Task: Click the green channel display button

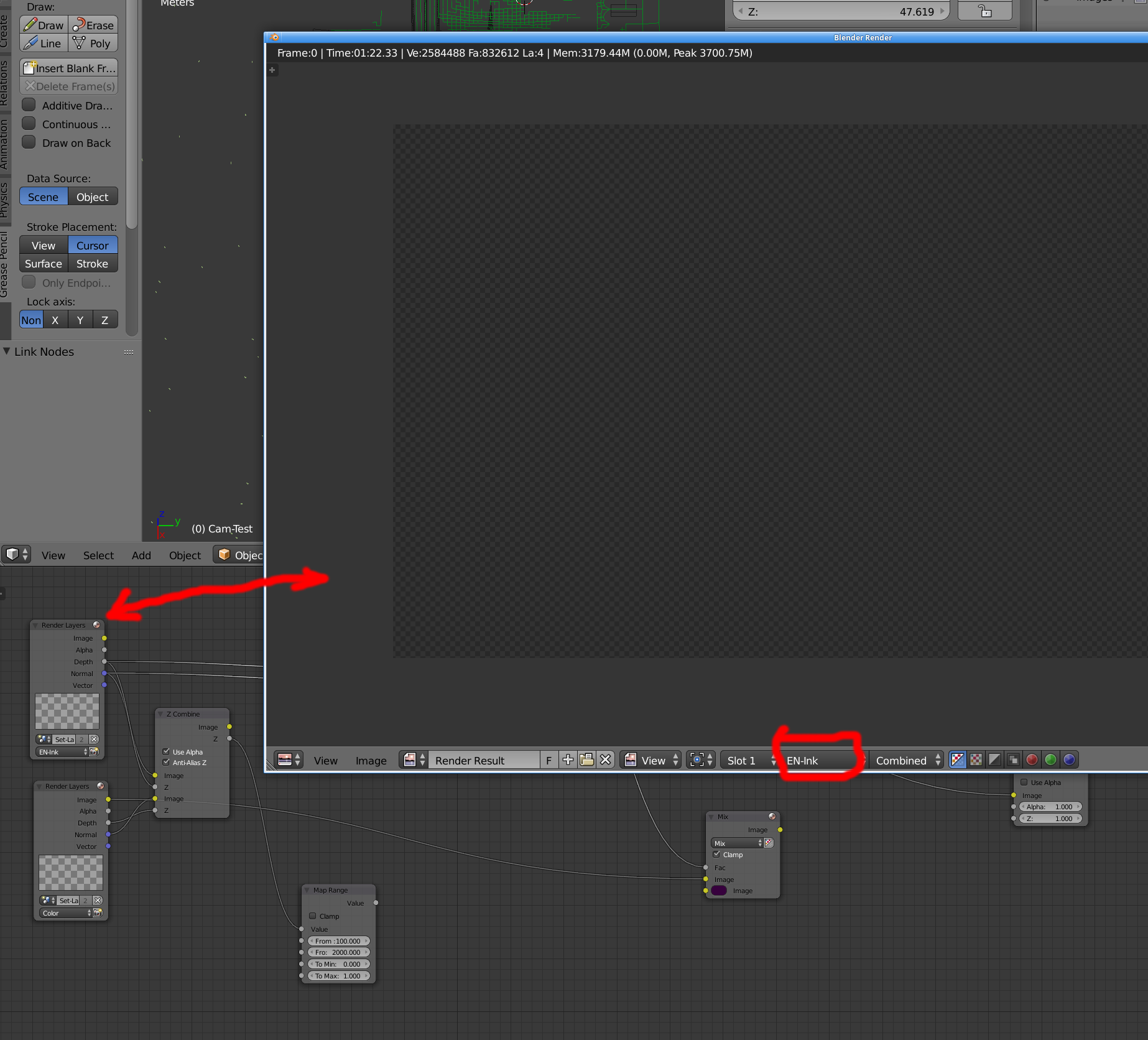Action: point(1050,759)
